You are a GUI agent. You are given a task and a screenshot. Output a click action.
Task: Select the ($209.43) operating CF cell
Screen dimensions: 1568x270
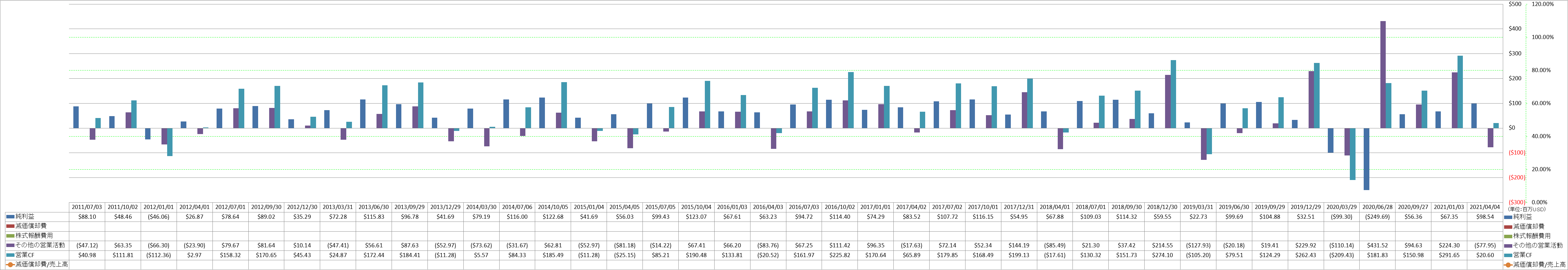pyautogui.click(x=1342, y=255)
